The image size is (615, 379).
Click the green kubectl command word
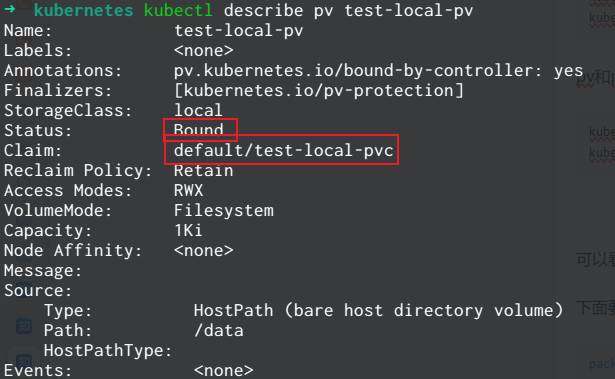tap(178, 11)
